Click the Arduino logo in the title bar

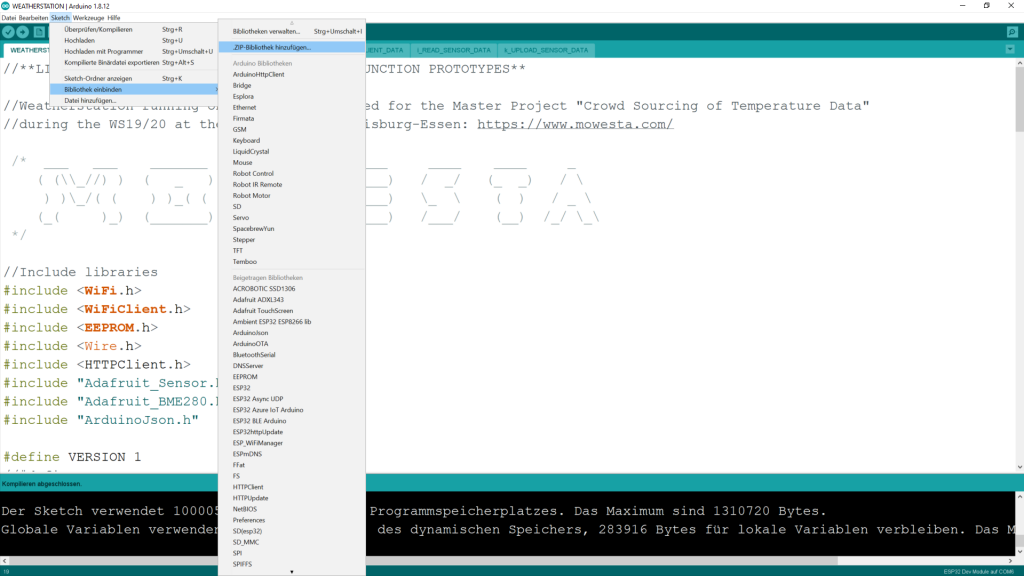click(5, 6)
